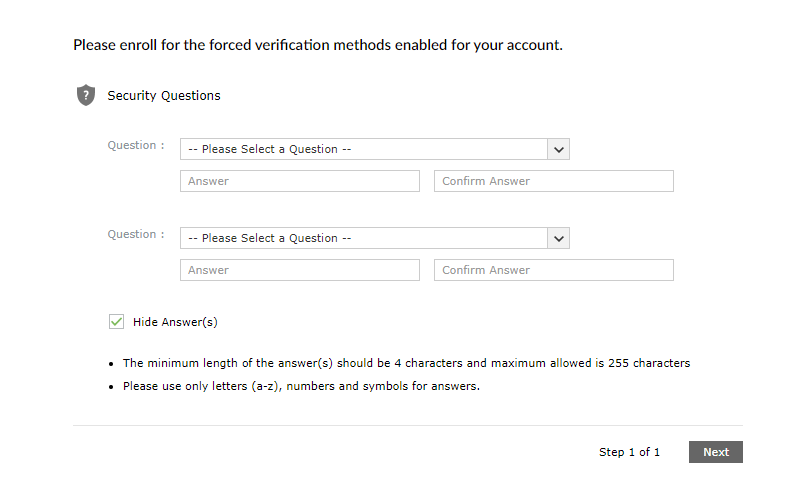Click the allowed characters note
The width and height of the screenshot is (812, 486).
[301, 386]
